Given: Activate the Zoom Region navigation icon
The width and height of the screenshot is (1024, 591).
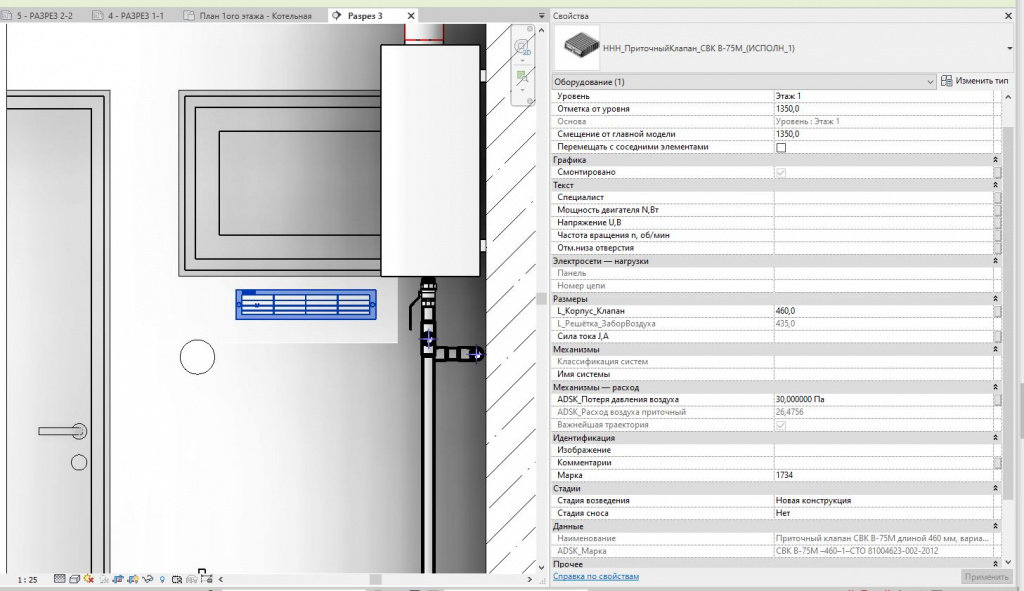Looking at the screenshot, I should coord(522,76).
